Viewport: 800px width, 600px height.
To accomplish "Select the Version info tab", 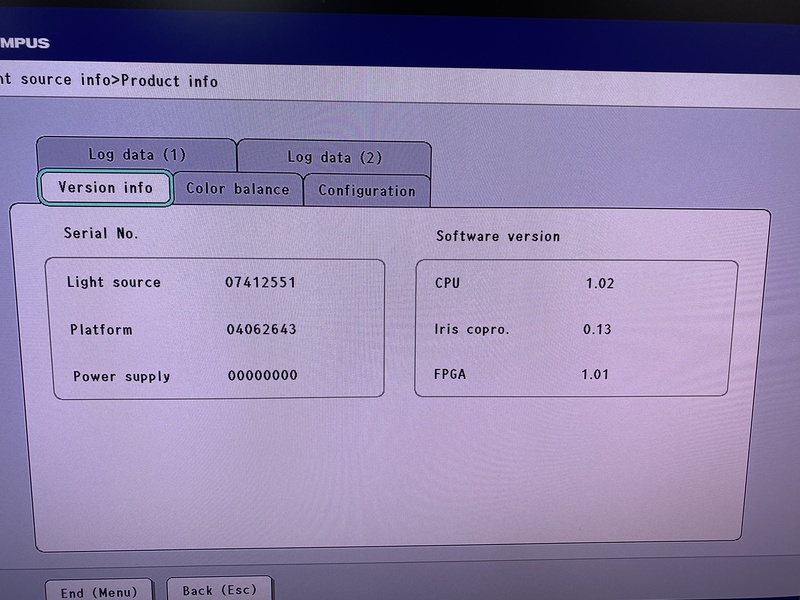I will coord(106,188).
